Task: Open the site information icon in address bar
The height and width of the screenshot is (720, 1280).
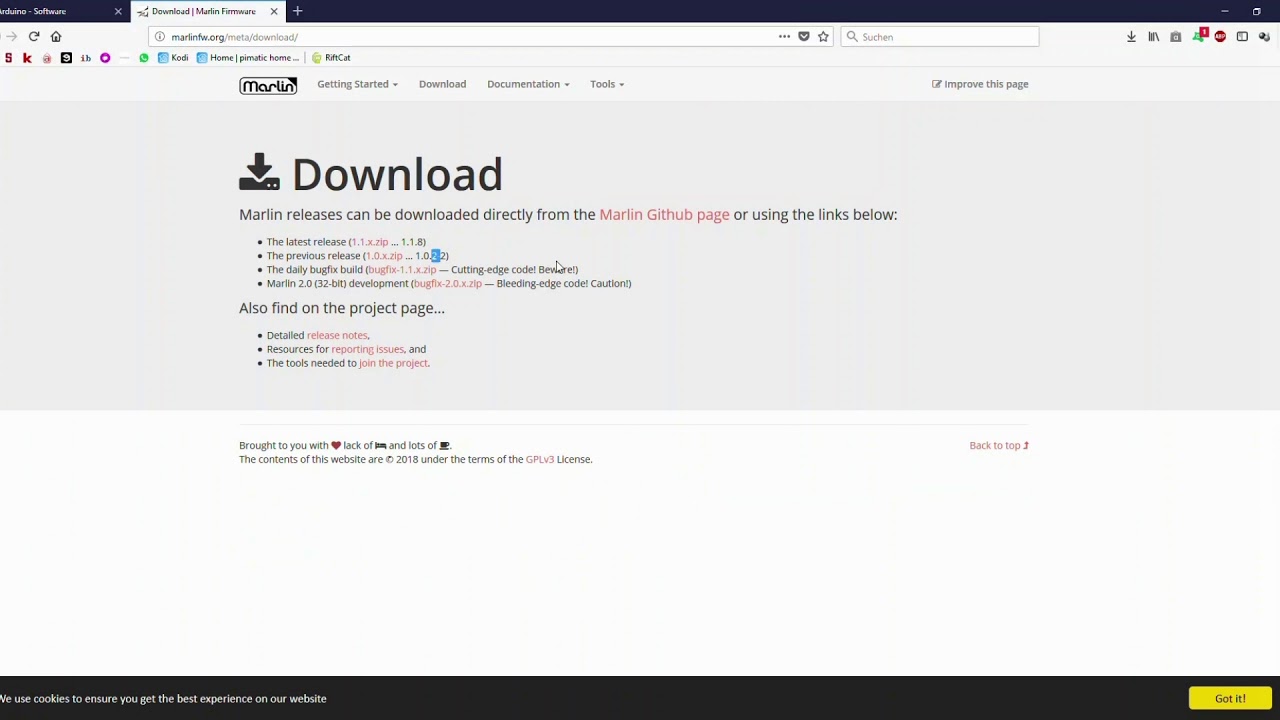Action: (x=159, y=37)
